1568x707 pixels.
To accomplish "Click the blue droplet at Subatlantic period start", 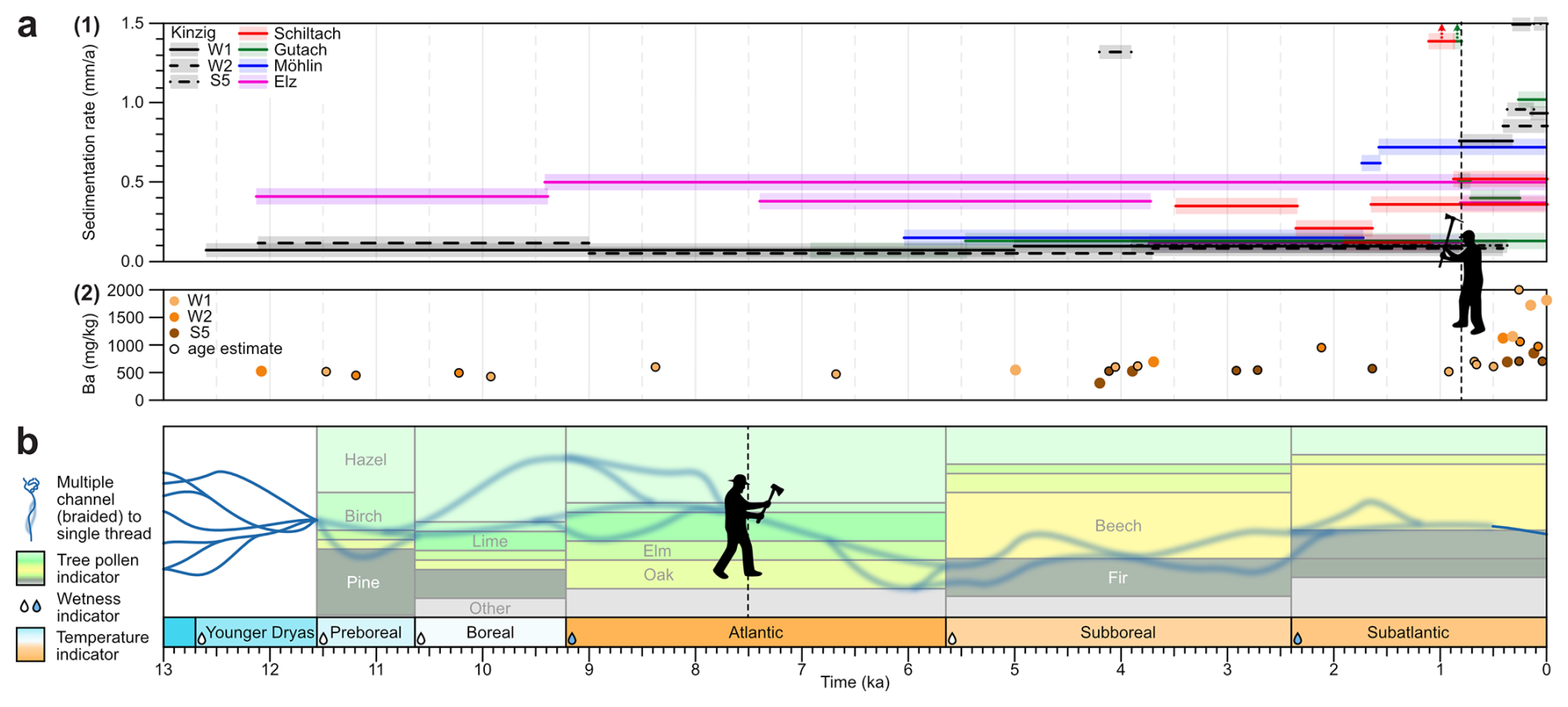I will tap(1298, 639).
